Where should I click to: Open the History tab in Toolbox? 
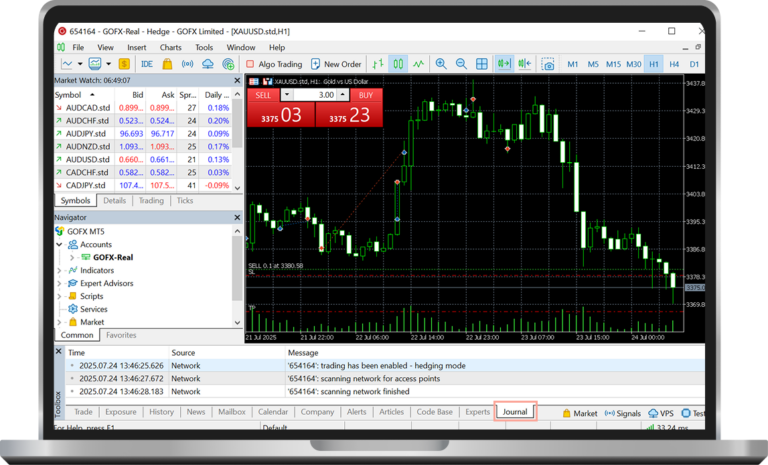(161, 412)
